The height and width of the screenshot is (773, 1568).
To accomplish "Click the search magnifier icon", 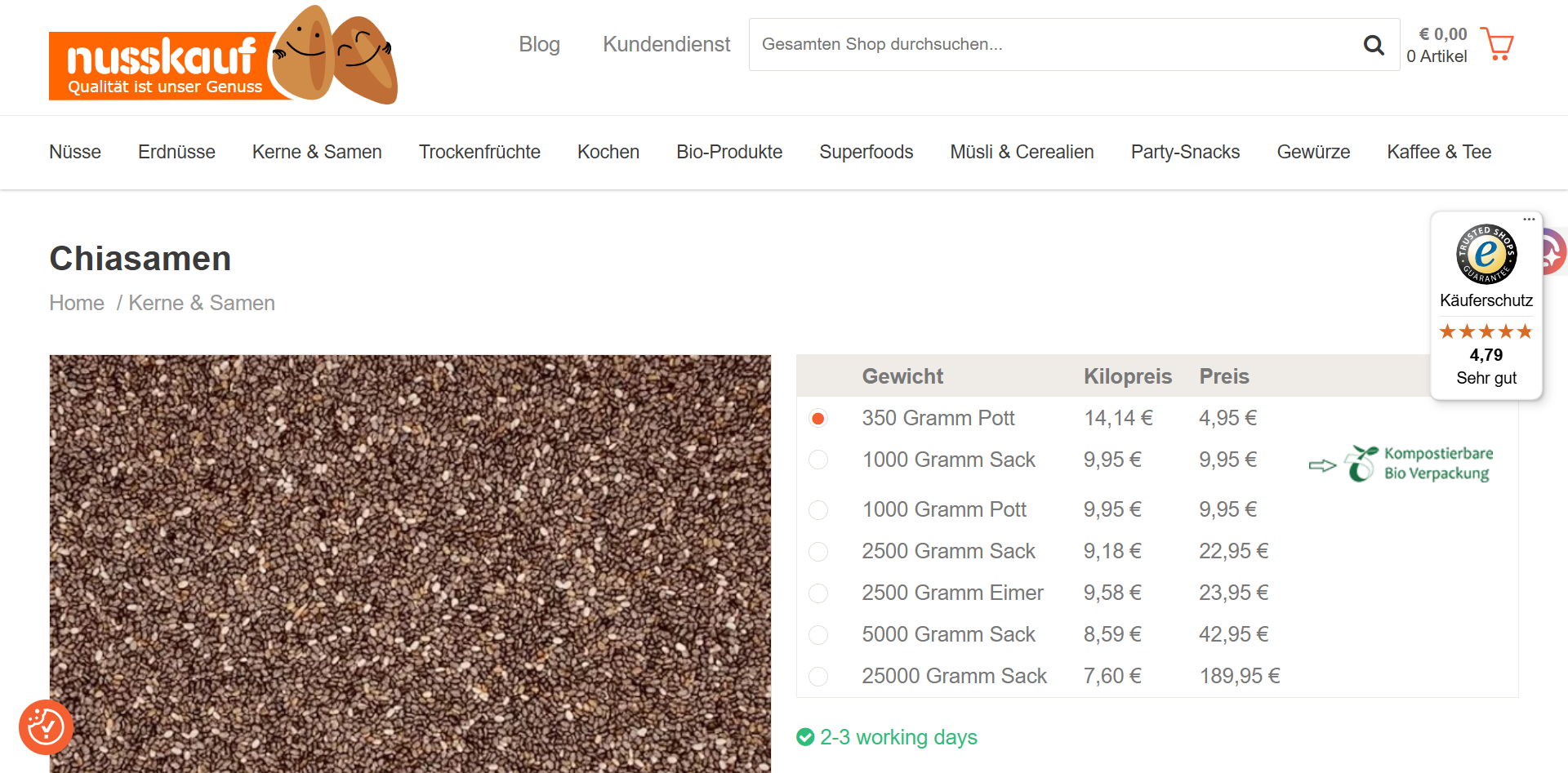I will tap(1374, 45).
